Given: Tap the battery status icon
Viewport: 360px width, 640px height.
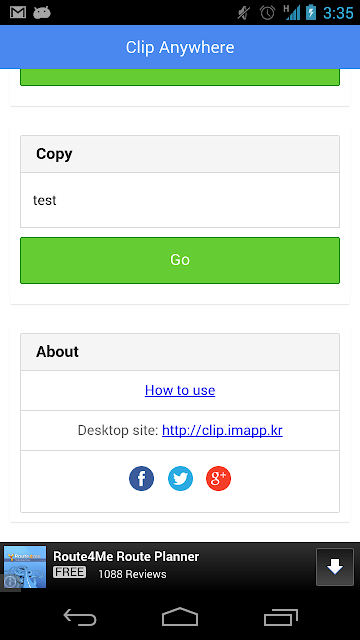Looking at the screenshot, I should pyautogui.click(x=311, y=13).
